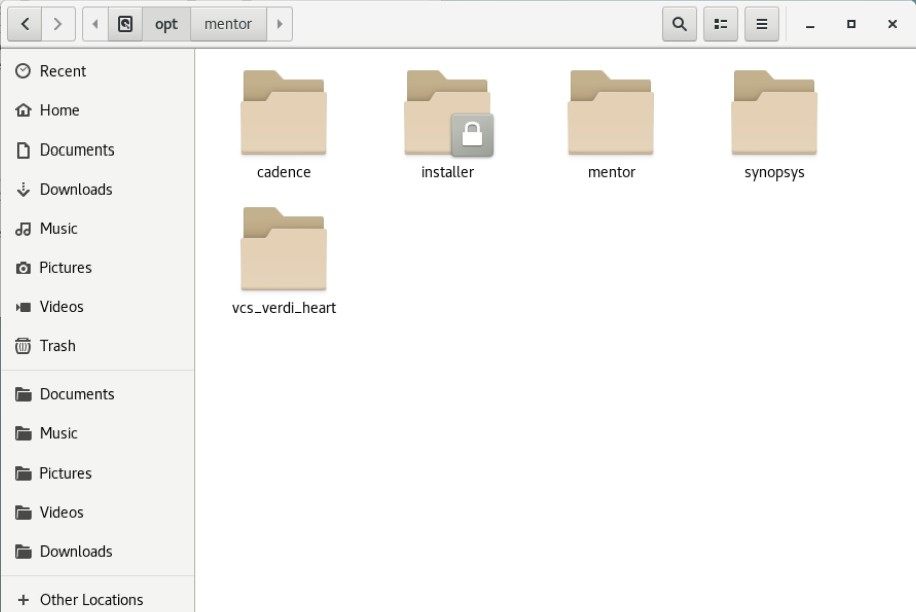The height and width of the screenshot is (612, 916).
Task: Open Trash in the sidebar
Action: click(x=98, y=346)
